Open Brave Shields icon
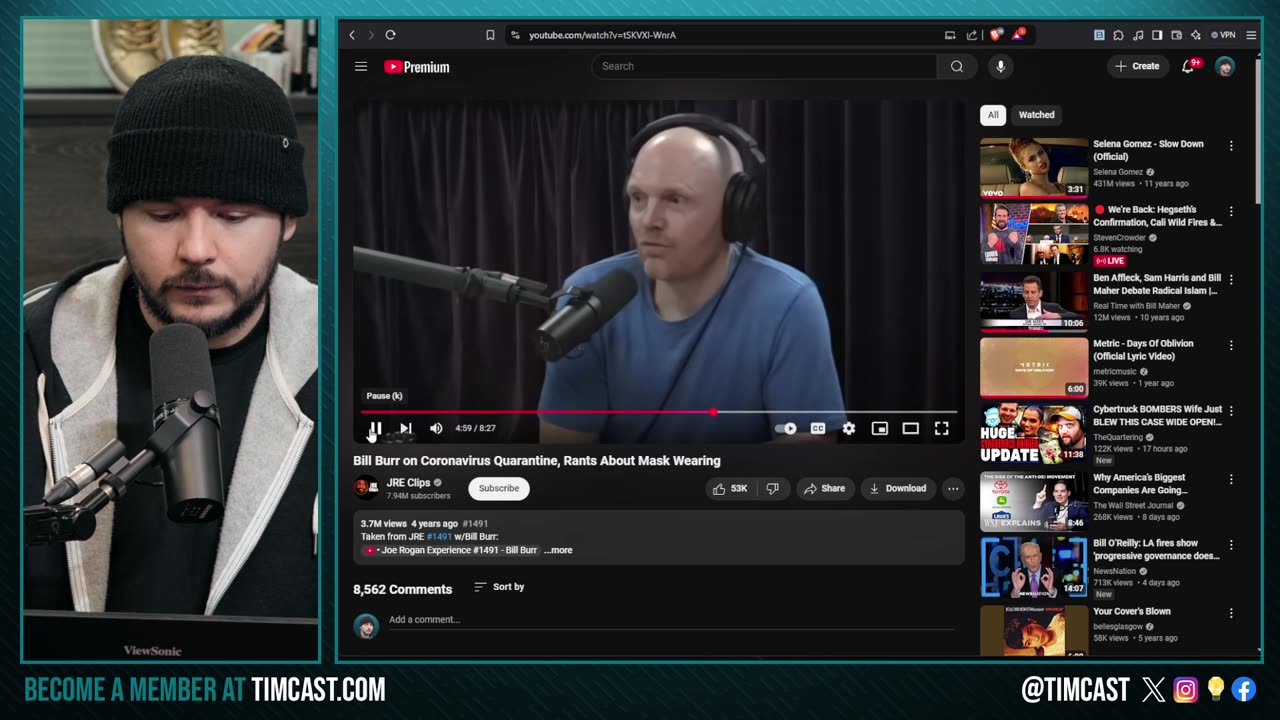The width and height of the screenshot is (1280, 720). (x=996, y=35)
